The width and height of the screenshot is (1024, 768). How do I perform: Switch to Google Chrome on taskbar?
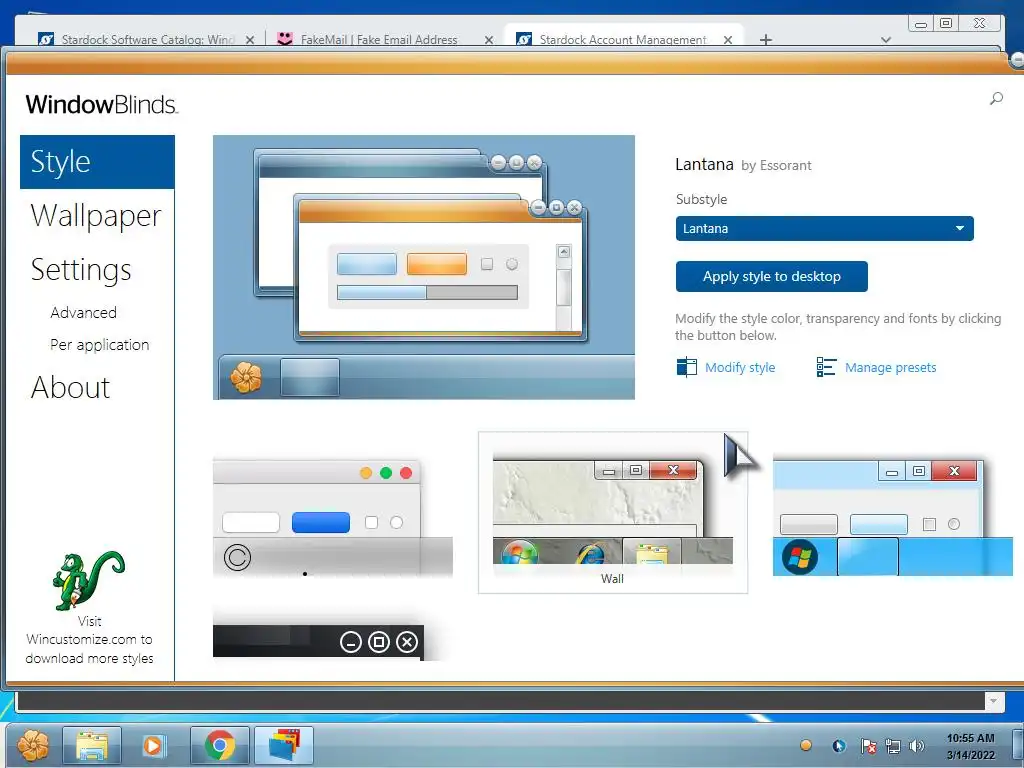point(219,745)
